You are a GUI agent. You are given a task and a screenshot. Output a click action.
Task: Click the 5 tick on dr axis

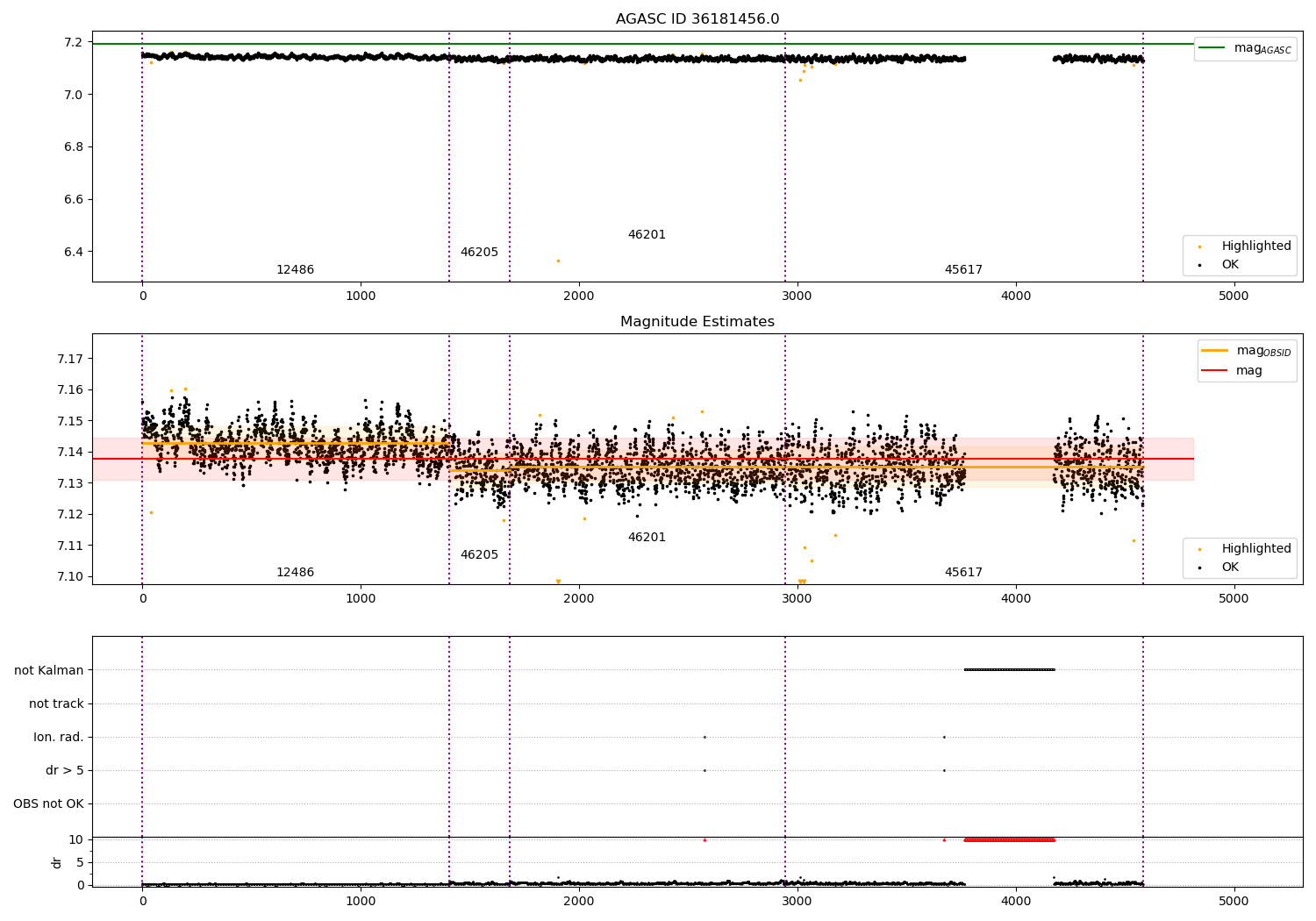[80, 863]
